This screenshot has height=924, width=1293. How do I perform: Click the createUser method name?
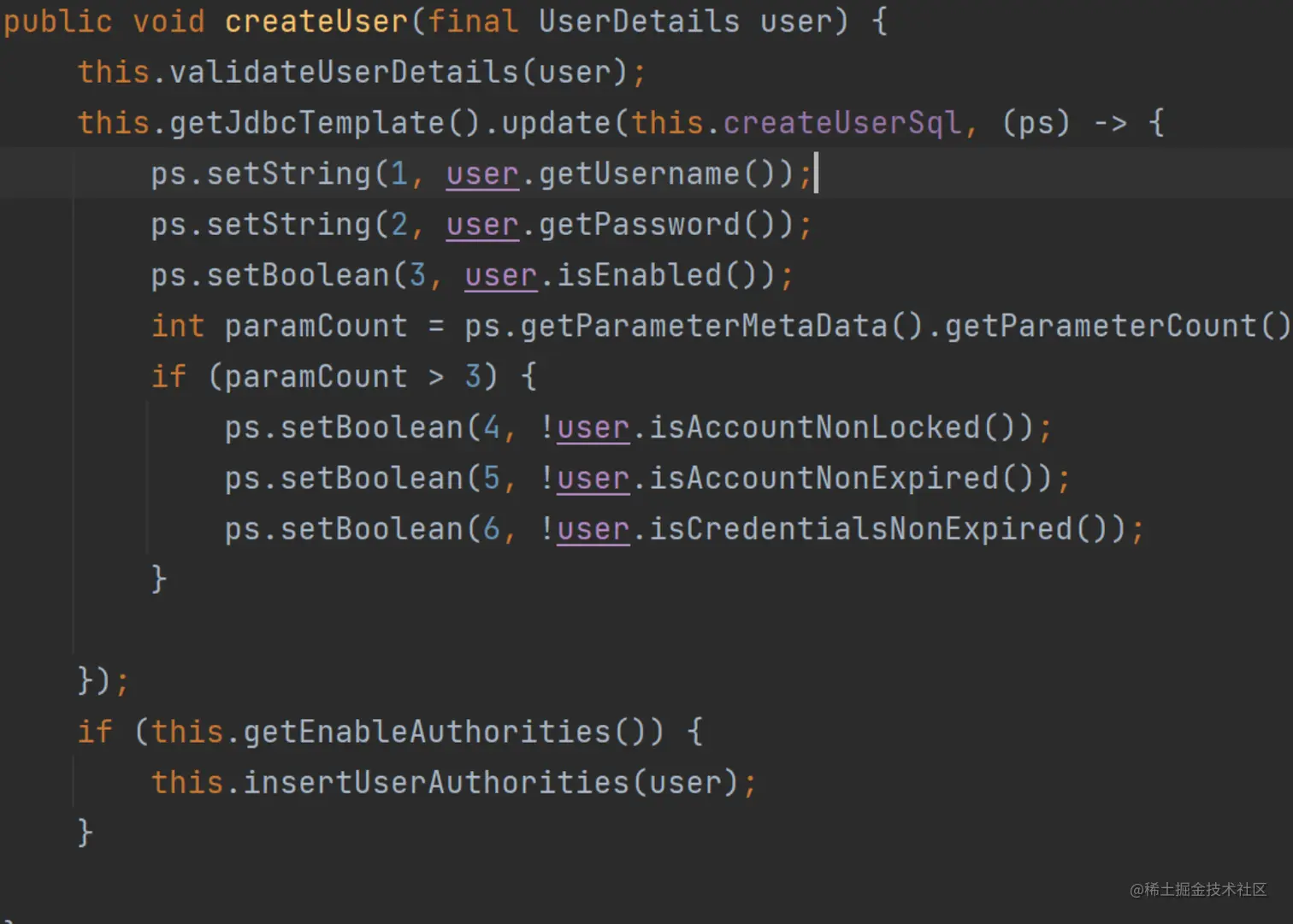[317, 21]
